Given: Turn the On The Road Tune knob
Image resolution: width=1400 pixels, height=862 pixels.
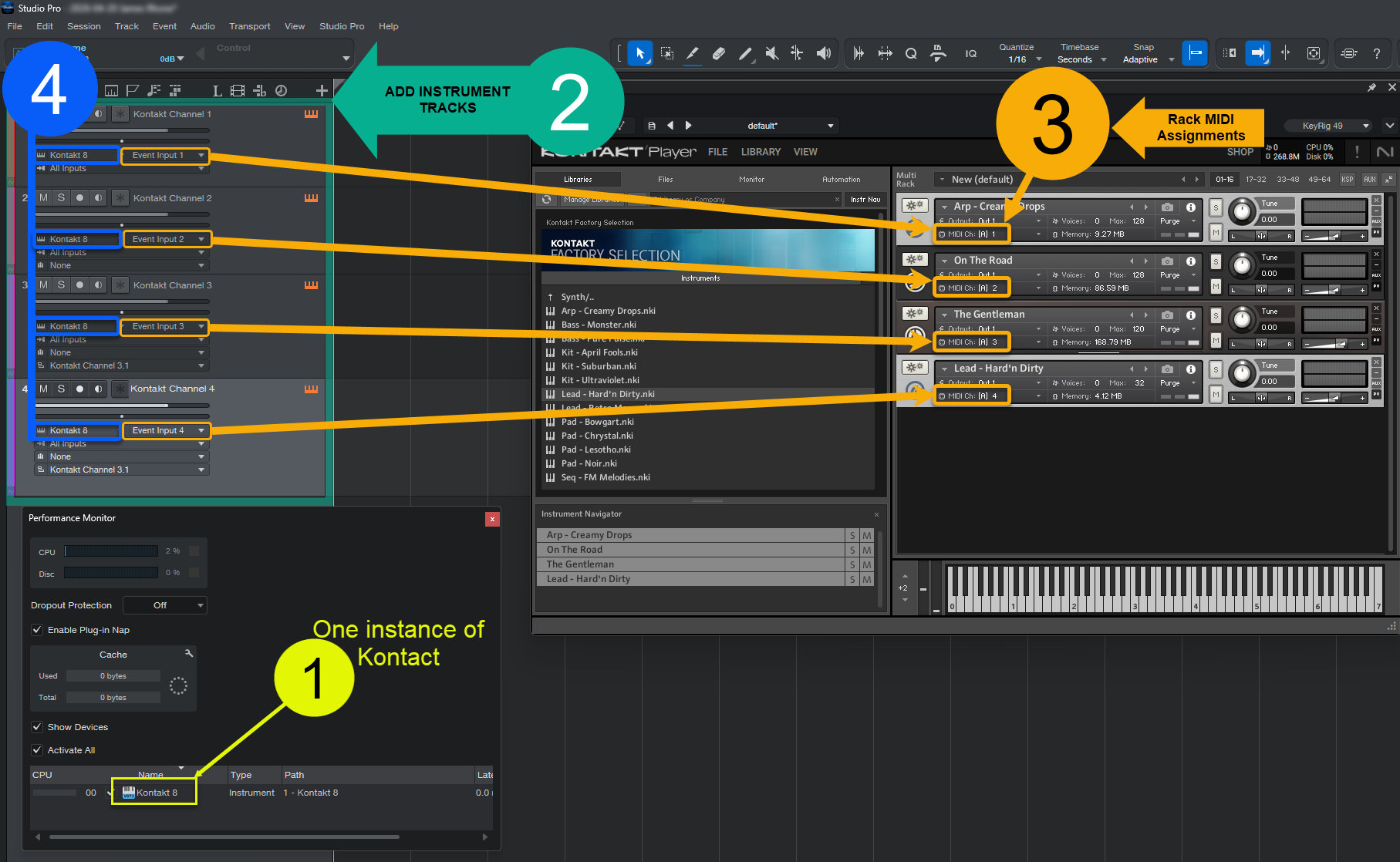Looking at the screenshot, I should pyautogui.click(x=1242, y=265).
